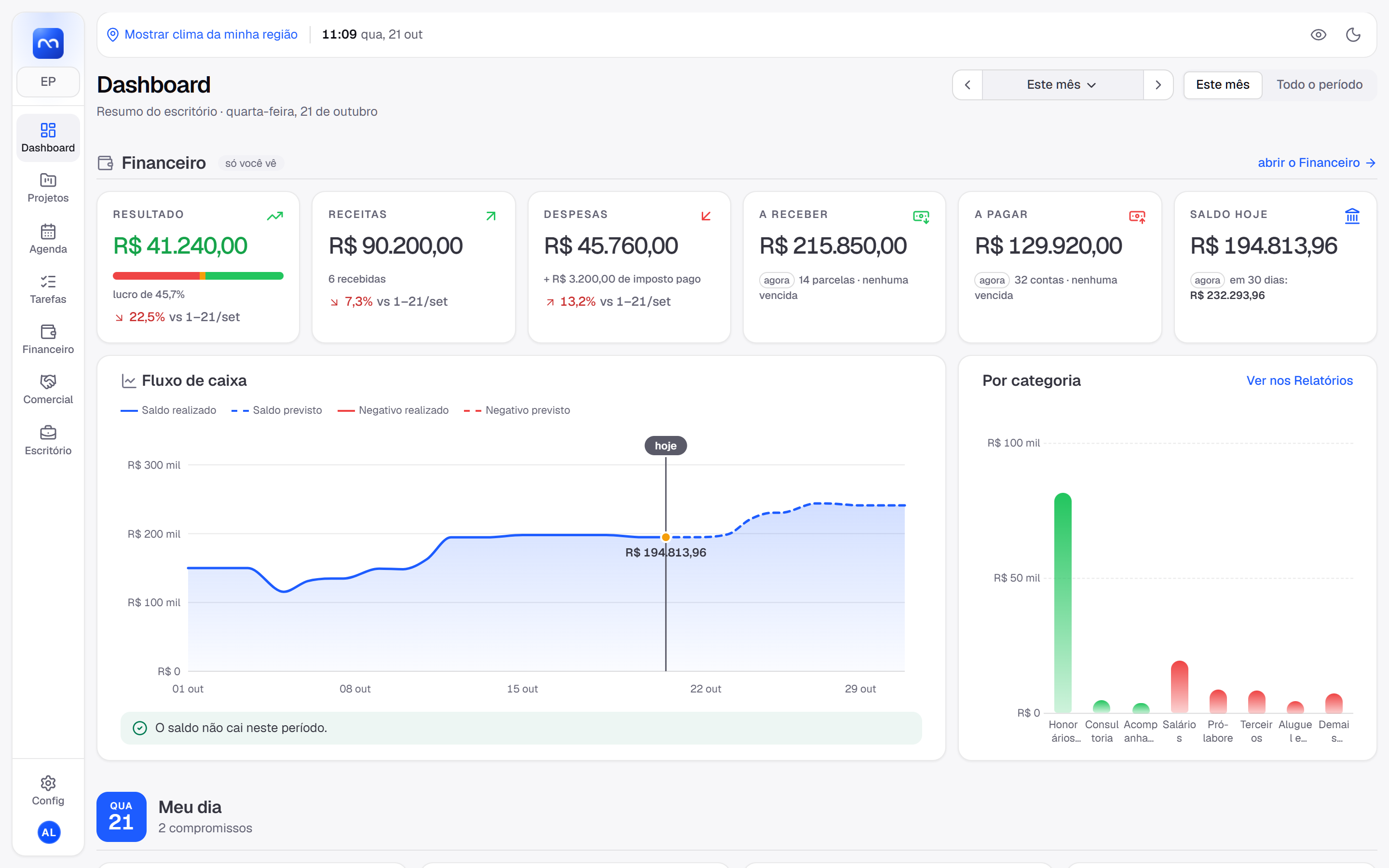Click the Resultado trend icon
Viewport: 1389px width, 868px height.
tap(275, 216)
